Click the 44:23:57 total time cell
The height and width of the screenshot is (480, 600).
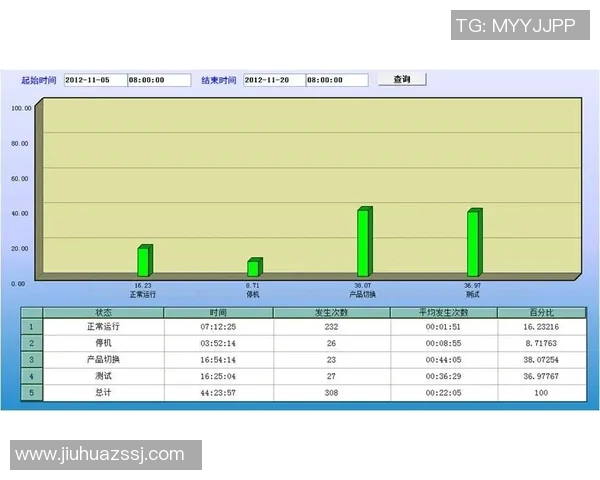click(218, 393)
